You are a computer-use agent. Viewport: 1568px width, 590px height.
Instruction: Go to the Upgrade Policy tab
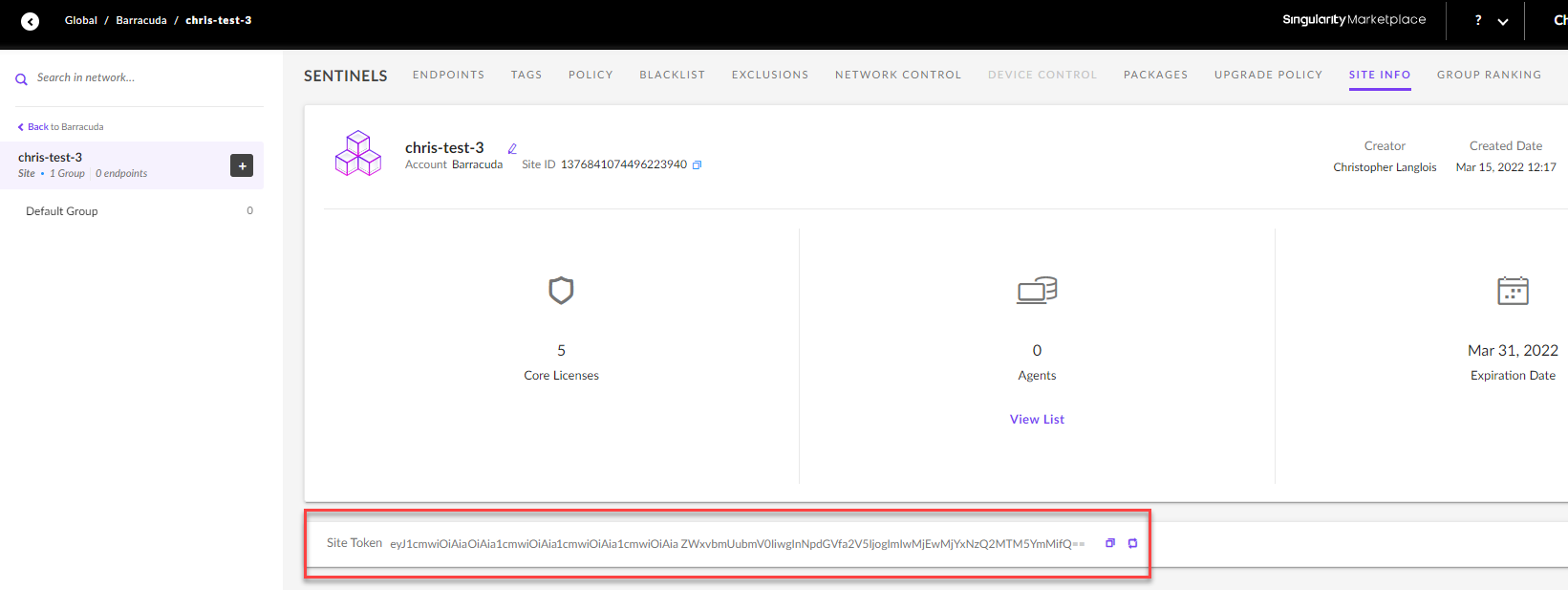(1268, 75)
